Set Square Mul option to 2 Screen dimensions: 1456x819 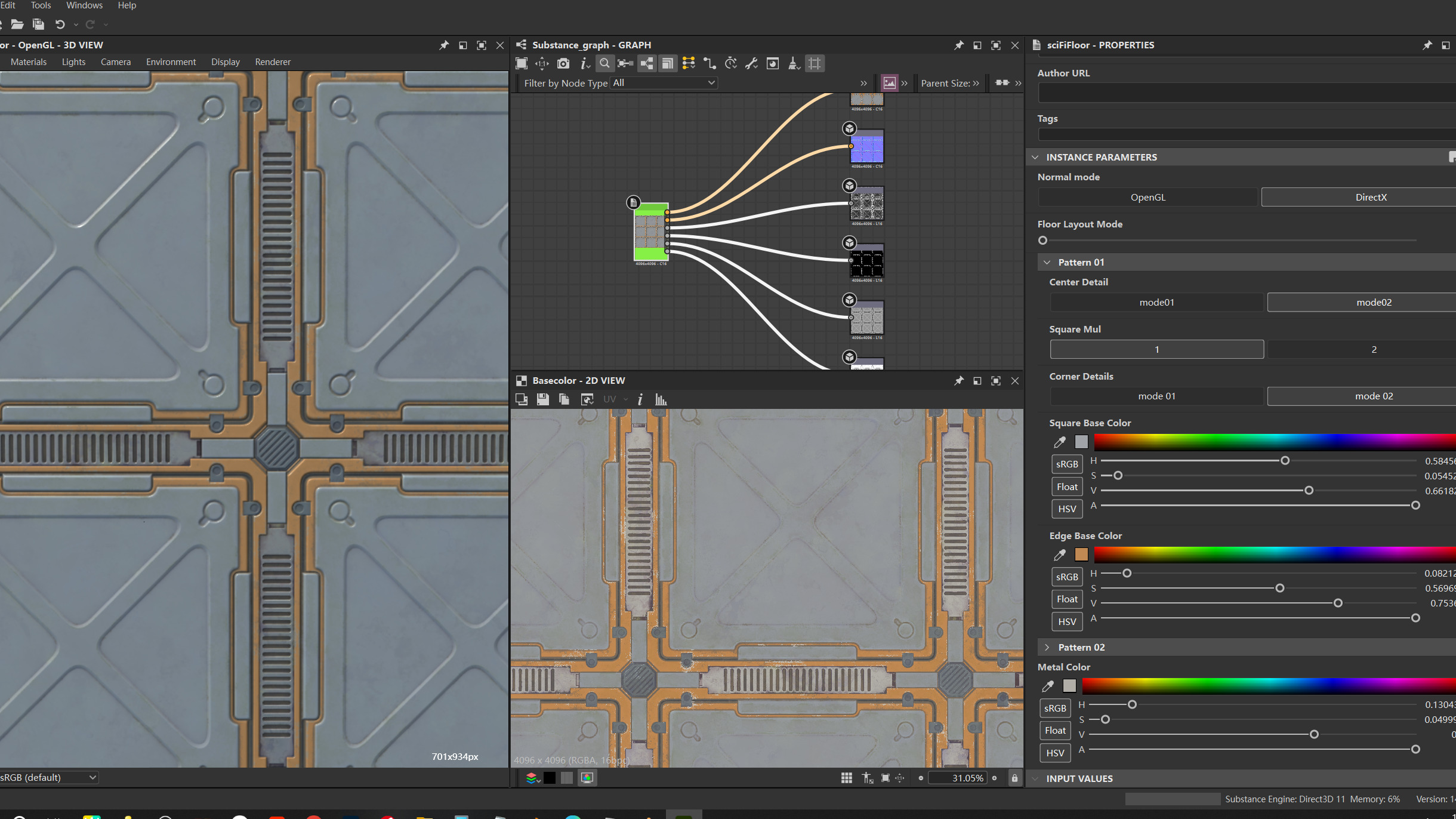click(1373, 349)
